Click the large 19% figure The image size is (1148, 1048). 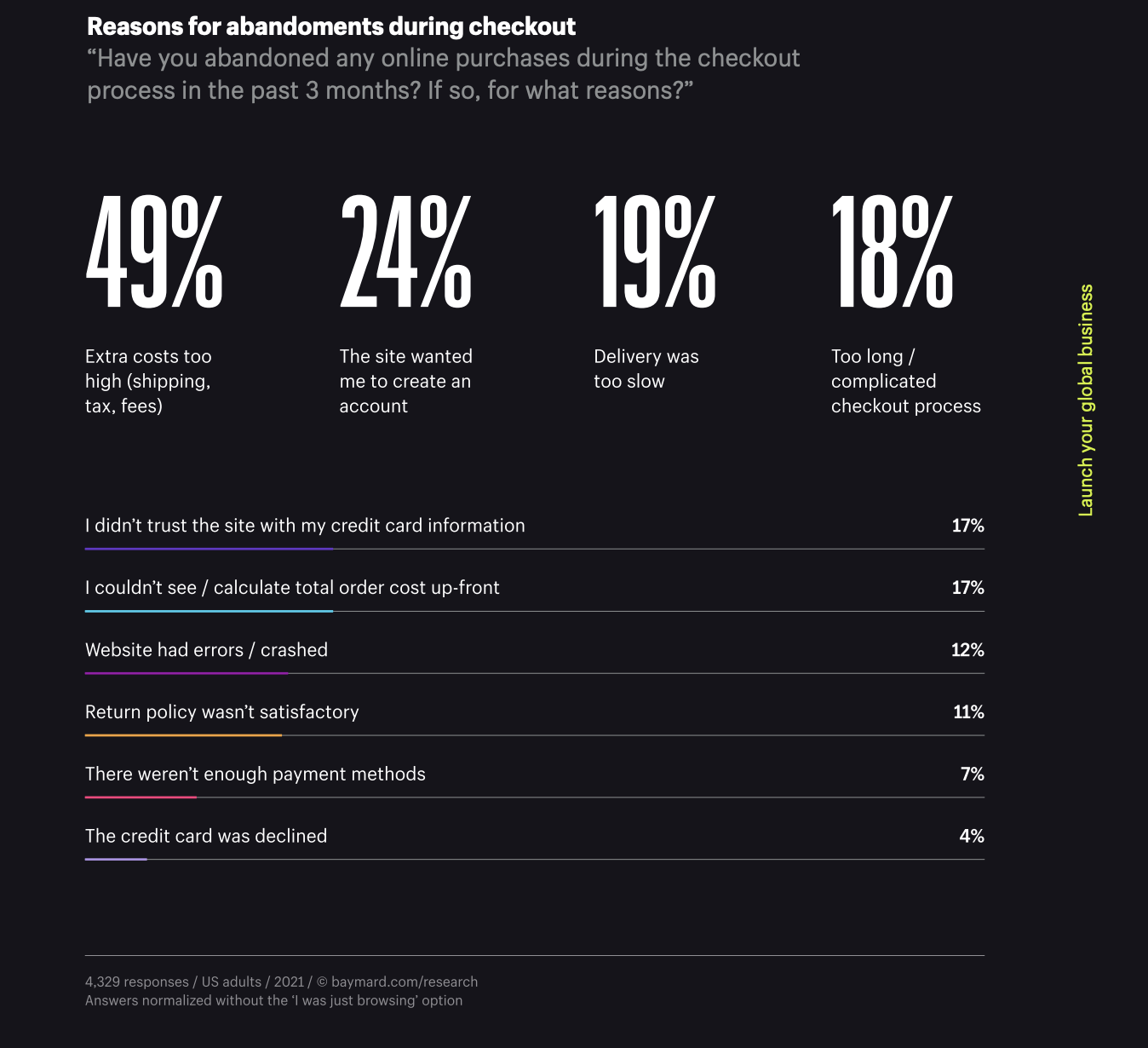coord(654,252)
